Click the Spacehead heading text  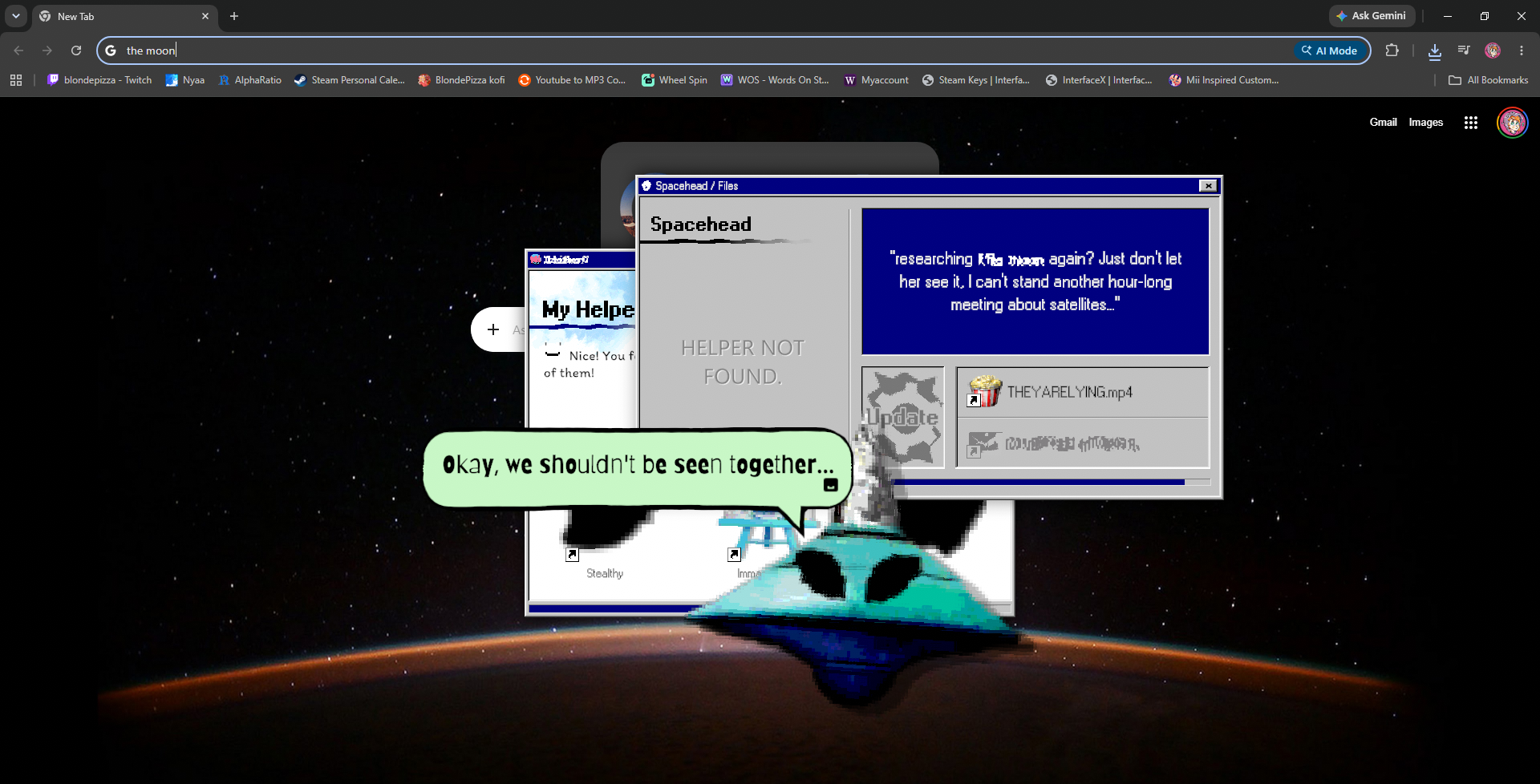pos(700,224)
